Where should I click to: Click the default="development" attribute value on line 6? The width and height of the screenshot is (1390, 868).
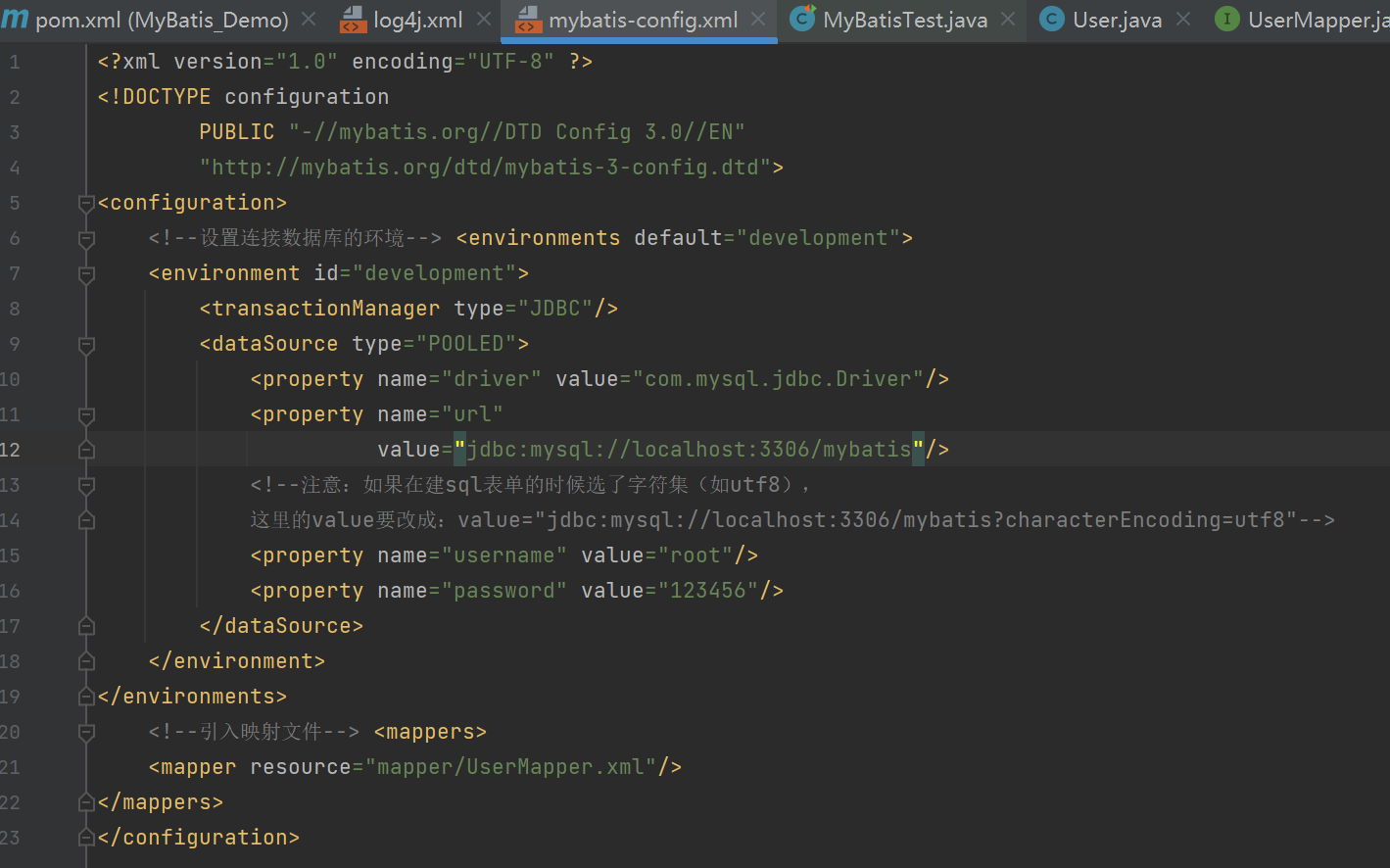pos(818,238)
